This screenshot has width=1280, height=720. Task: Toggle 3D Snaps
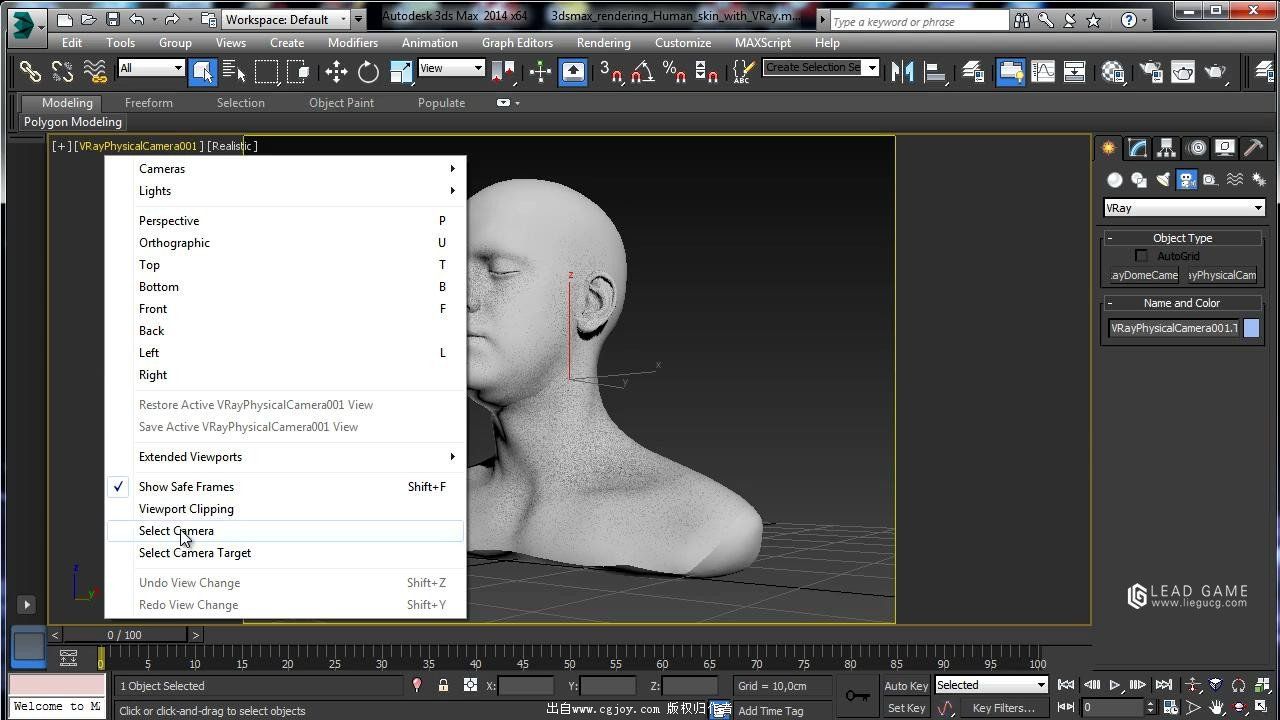tap(610, 71)
